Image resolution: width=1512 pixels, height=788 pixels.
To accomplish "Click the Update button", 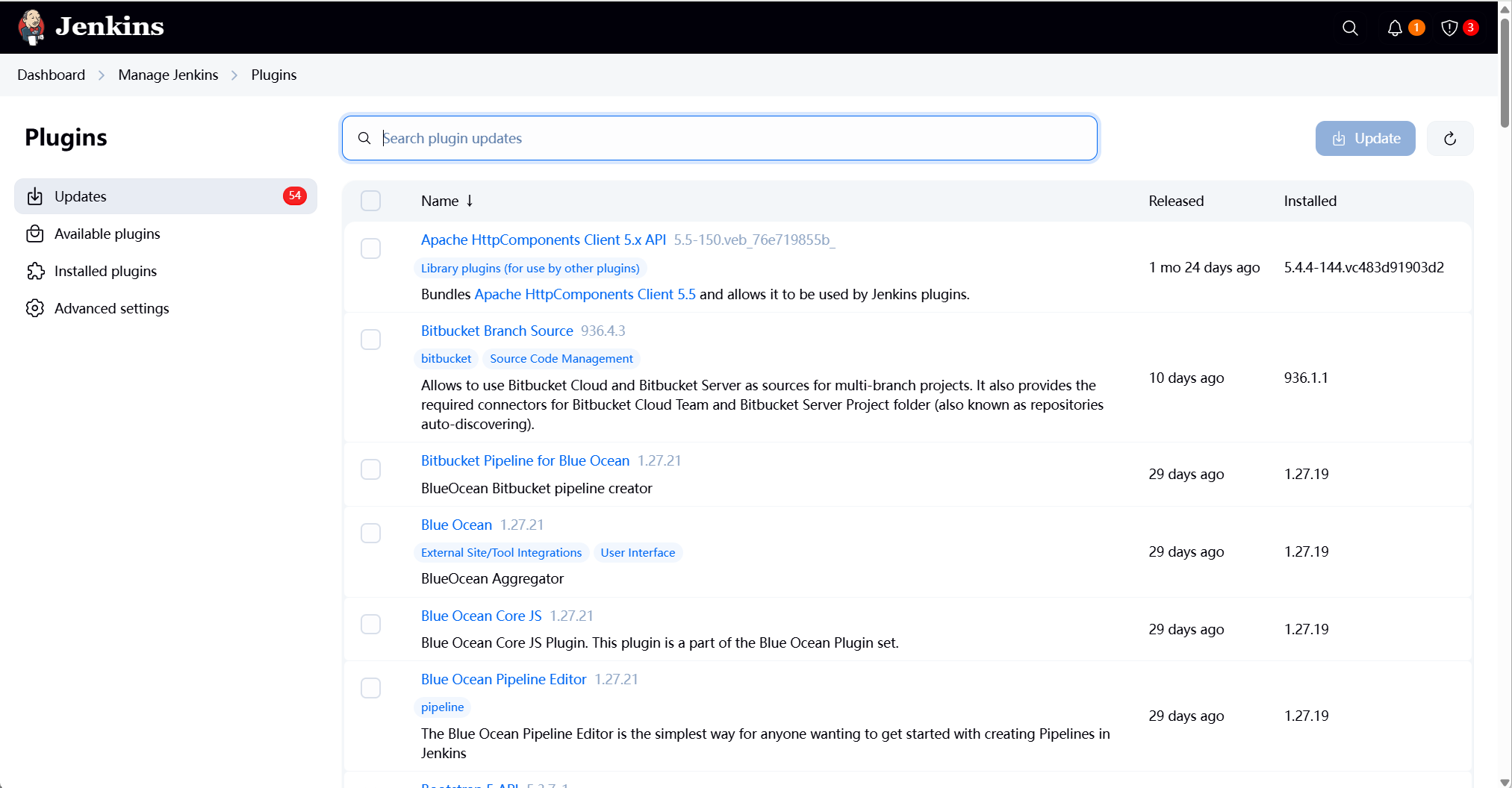I will pos(1365,139).
